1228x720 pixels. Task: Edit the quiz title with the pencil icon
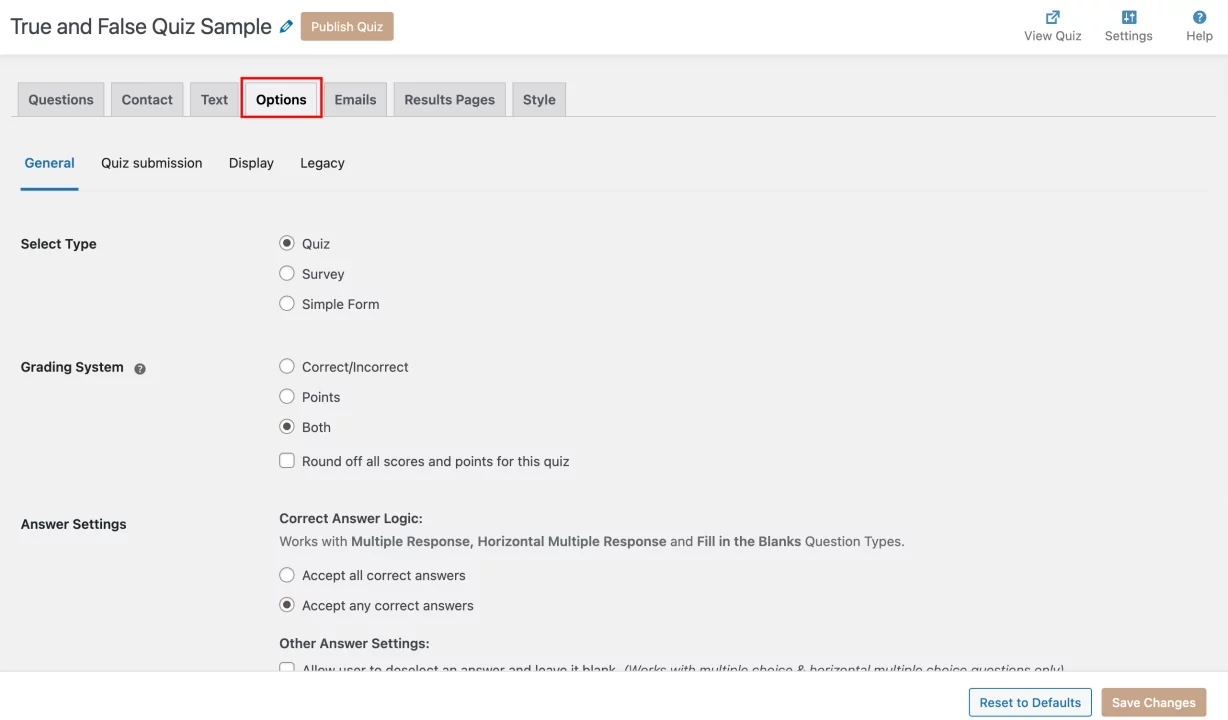pos(285,26)
